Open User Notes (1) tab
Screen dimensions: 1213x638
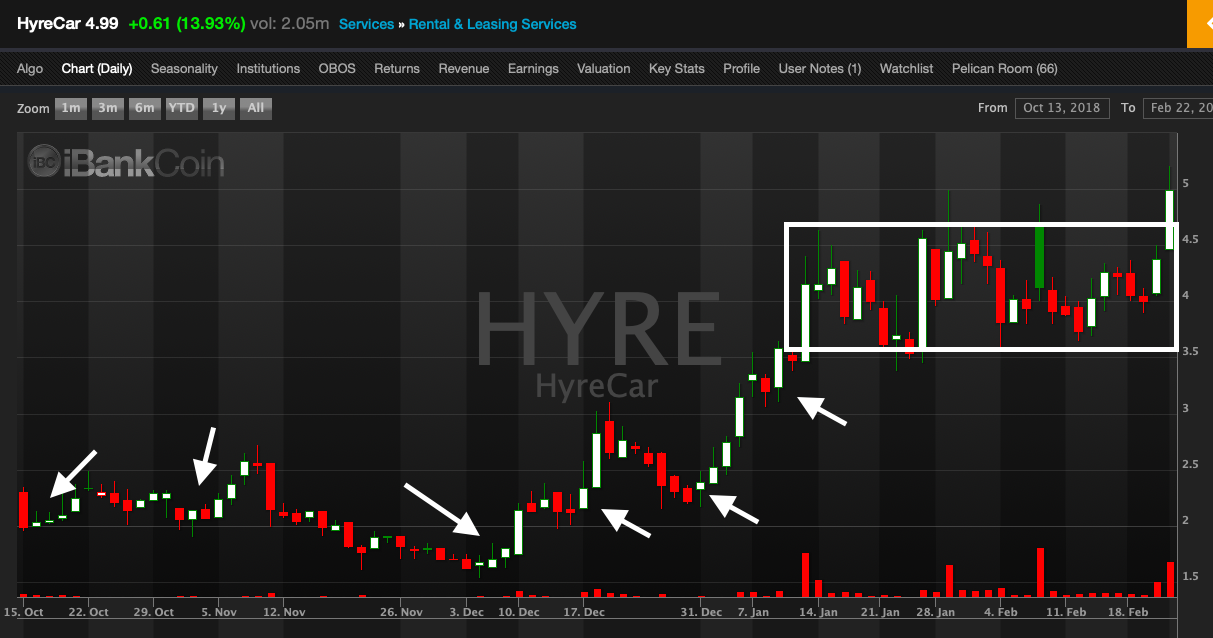click(x=820, y=69)
